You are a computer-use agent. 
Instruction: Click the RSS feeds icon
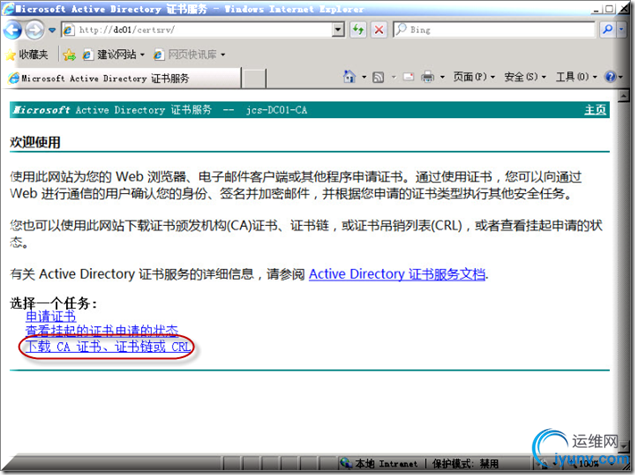pyautogui.click(x=378, y=77)
